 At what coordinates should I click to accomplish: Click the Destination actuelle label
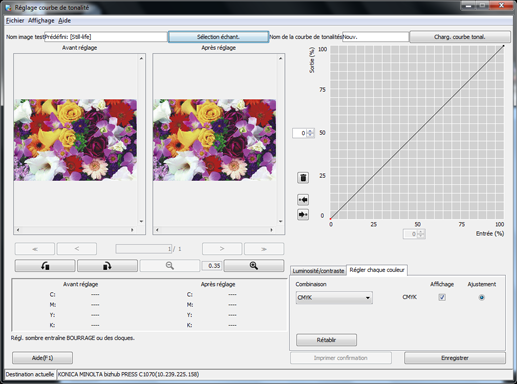point(30,374)
